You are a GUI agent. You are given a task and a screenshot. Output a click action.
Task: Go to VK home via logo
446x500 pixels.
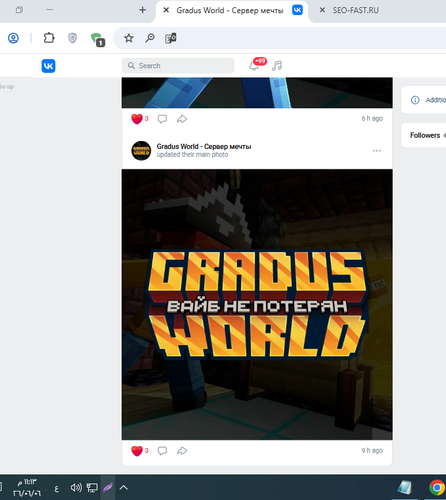[48, 66]
